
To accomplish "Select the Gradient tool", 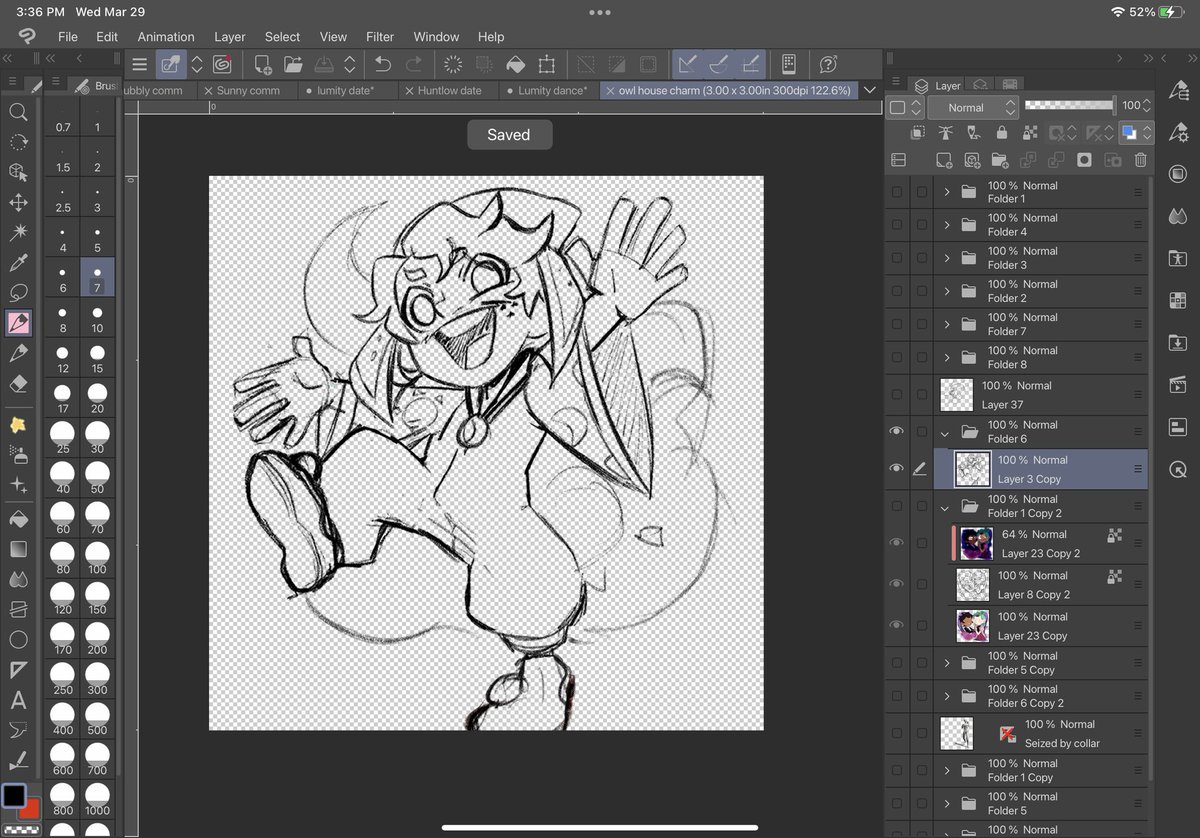I will coord(18,549).
